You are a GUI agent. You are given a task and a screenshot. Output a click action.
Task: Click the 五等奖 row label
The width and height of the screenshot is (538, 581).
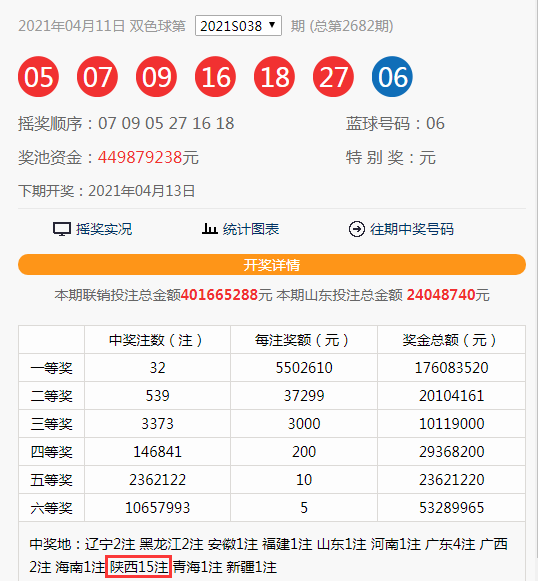point(52,480)
